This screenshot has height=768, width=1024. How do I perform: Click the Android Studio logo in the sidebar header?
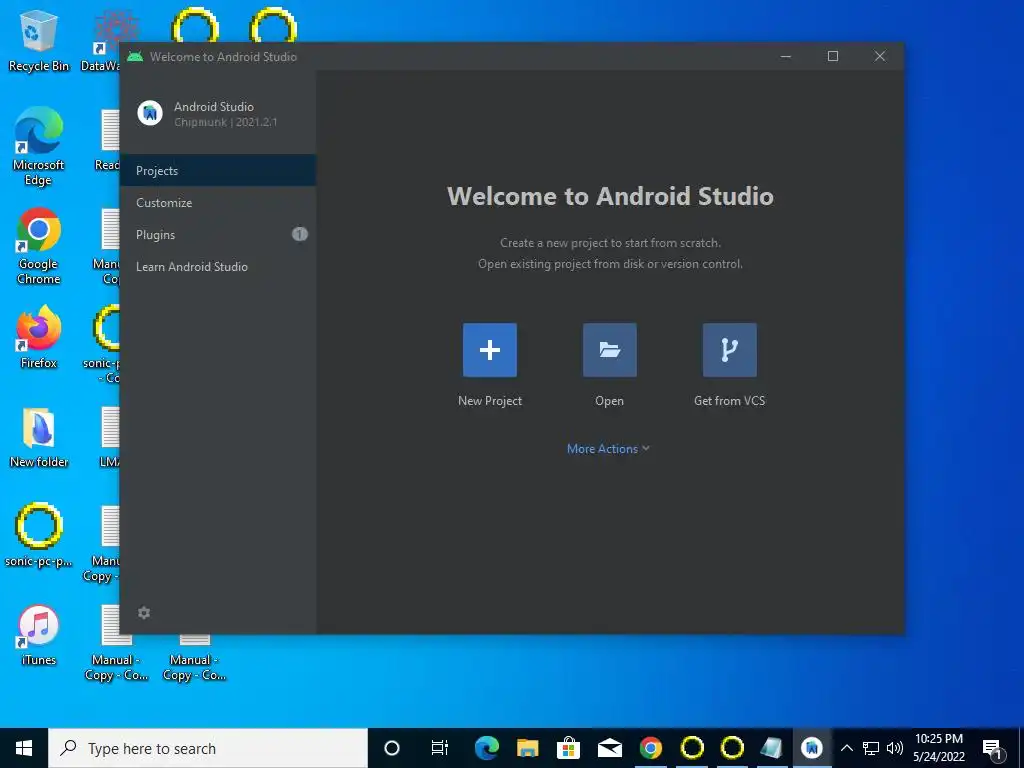[x=150, y=114]
